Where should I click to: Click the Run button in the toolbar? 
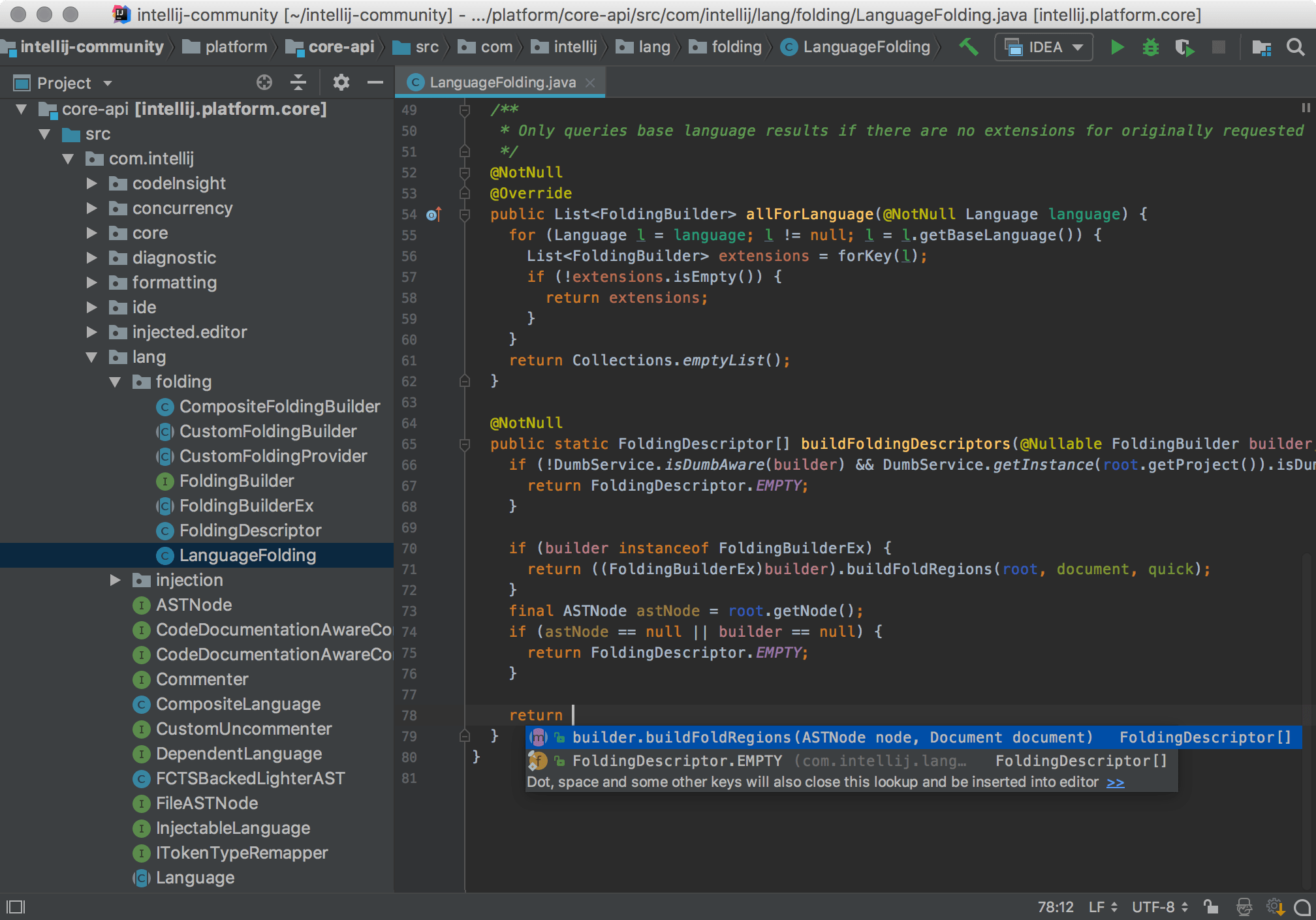click(x=1116, y=48)
